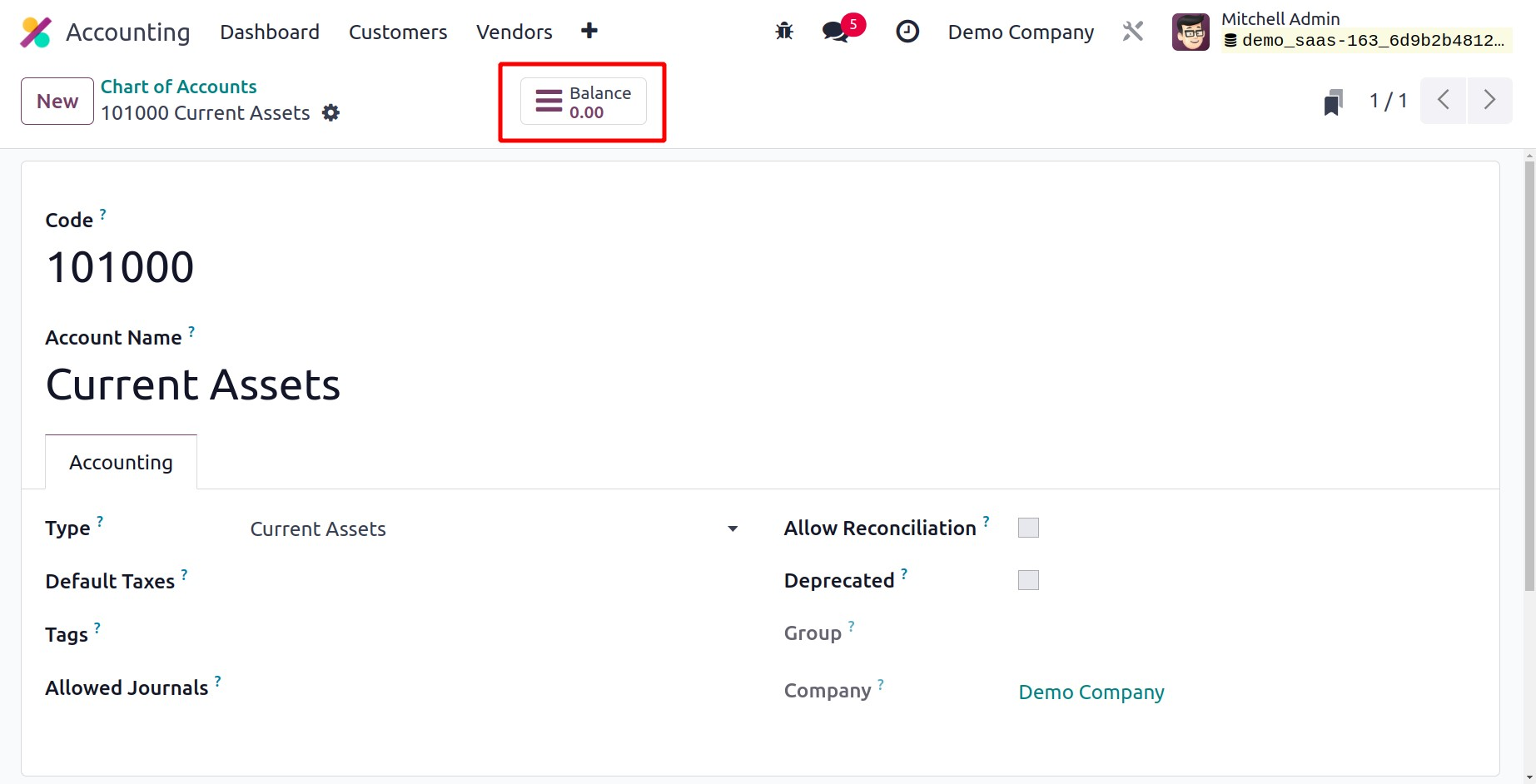
Task: Click the plus icon in the menu bar
Action: point(589,31)
